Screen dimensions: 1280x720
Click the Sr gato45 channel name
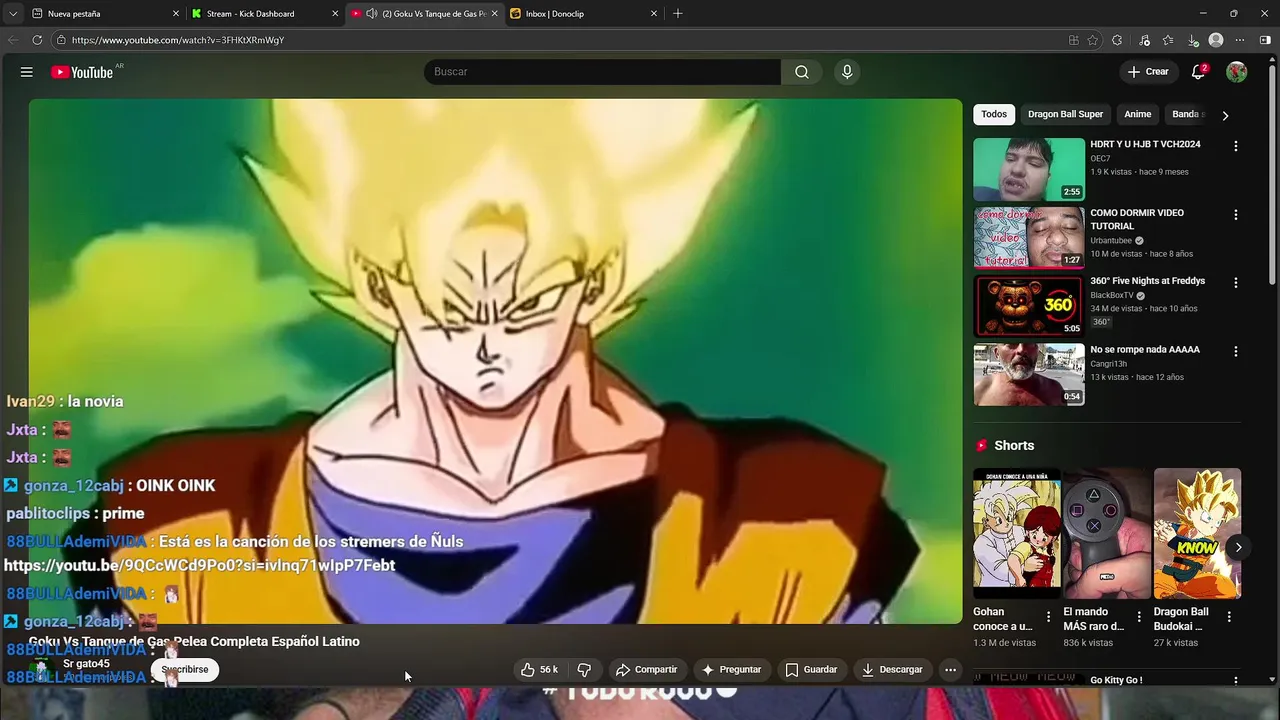point(86,664)
